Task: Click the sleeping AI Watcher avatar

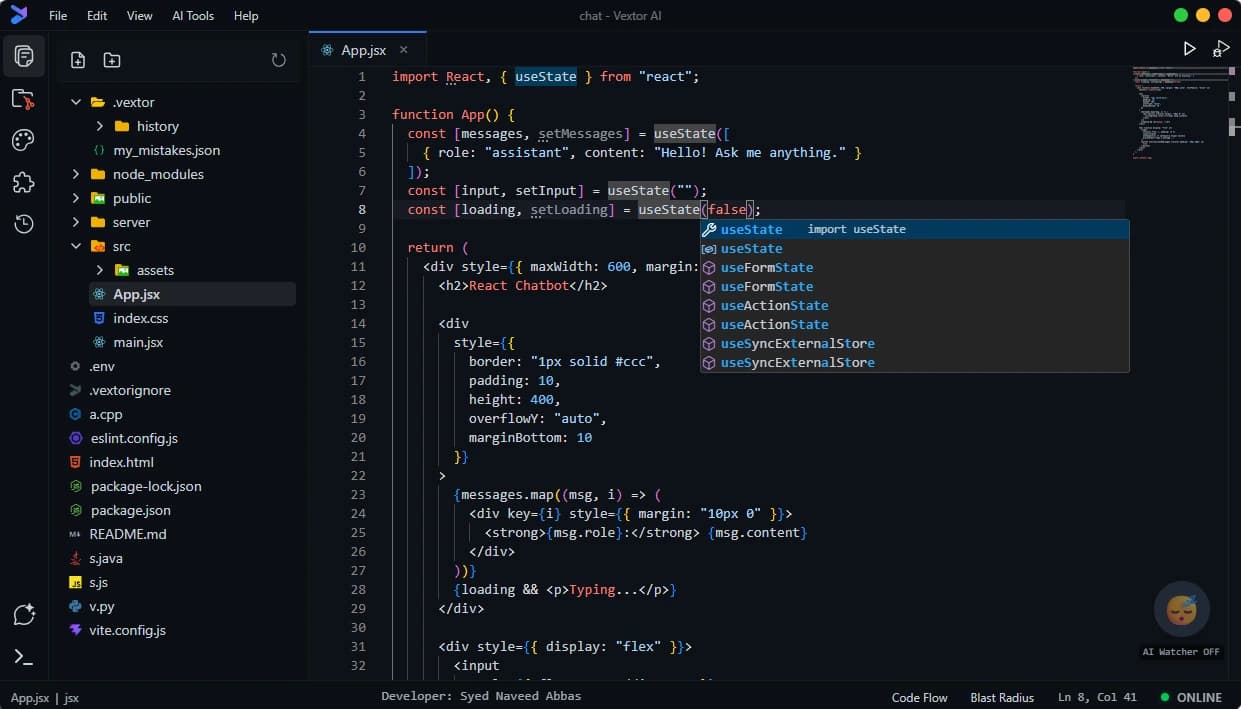Action: tap(1182, 609)
